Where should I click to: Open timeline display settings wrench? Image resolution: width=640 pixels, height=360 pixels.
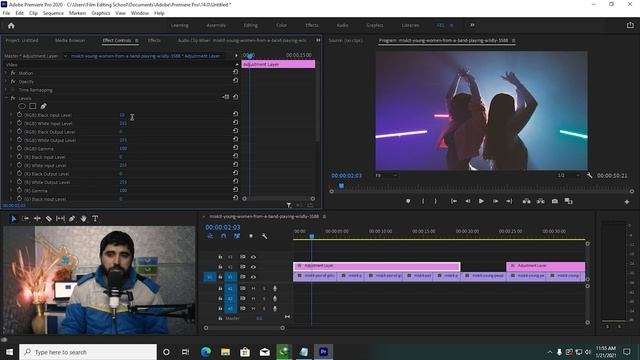tap(264, 236)
